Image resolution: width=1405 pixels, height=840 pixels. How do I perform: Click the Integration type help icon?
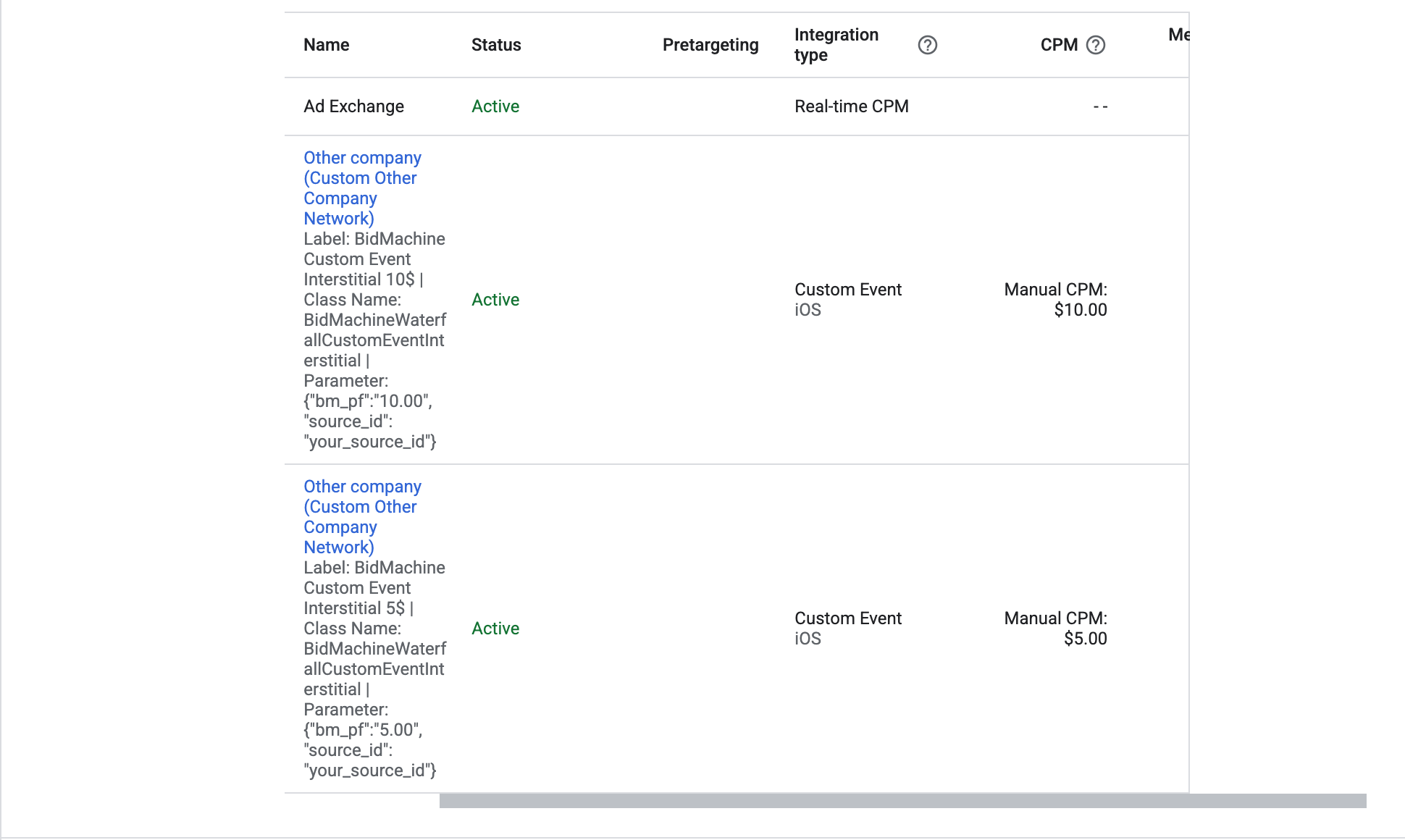(x=927, y=45)
